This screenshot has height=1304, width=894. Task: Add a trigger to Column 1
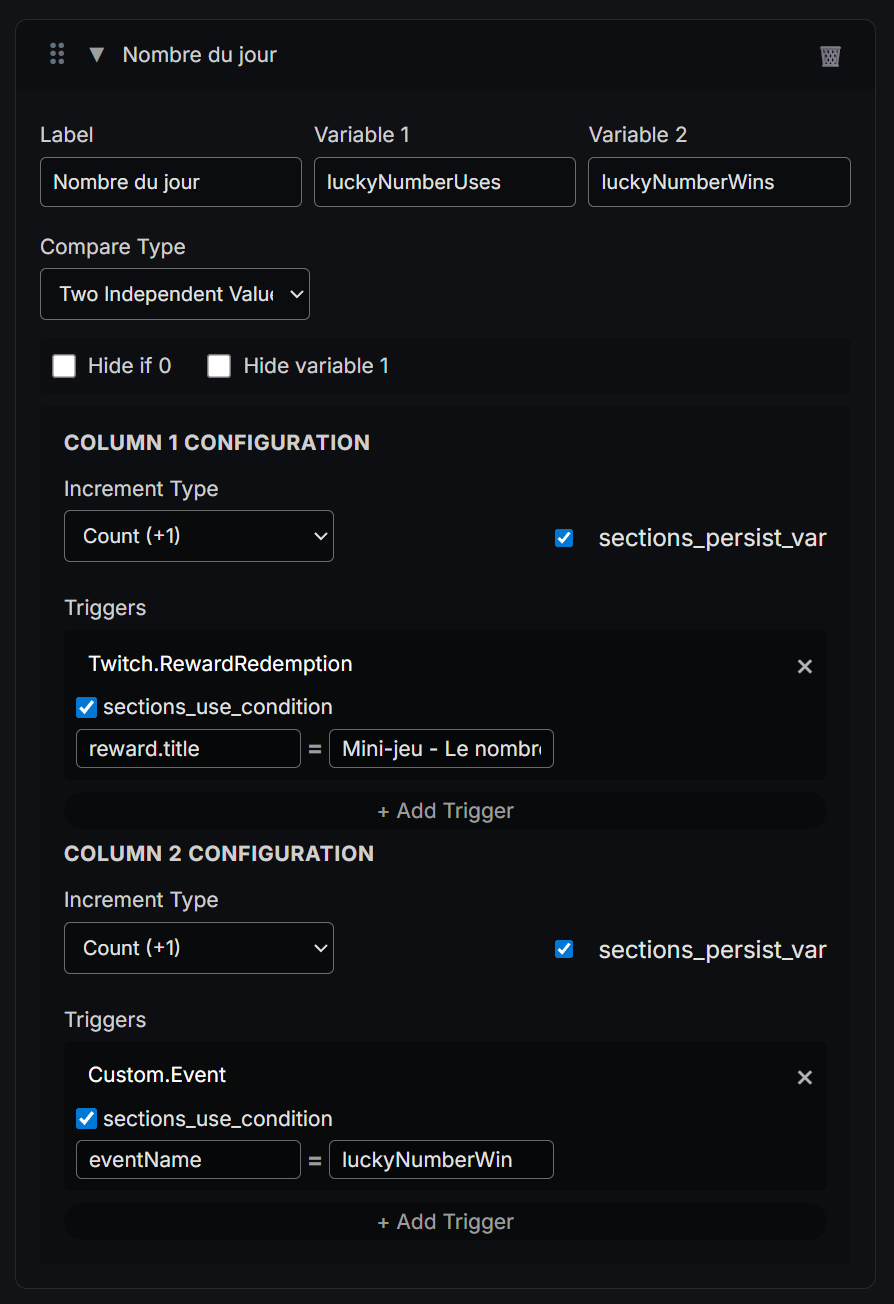[445, 811]
